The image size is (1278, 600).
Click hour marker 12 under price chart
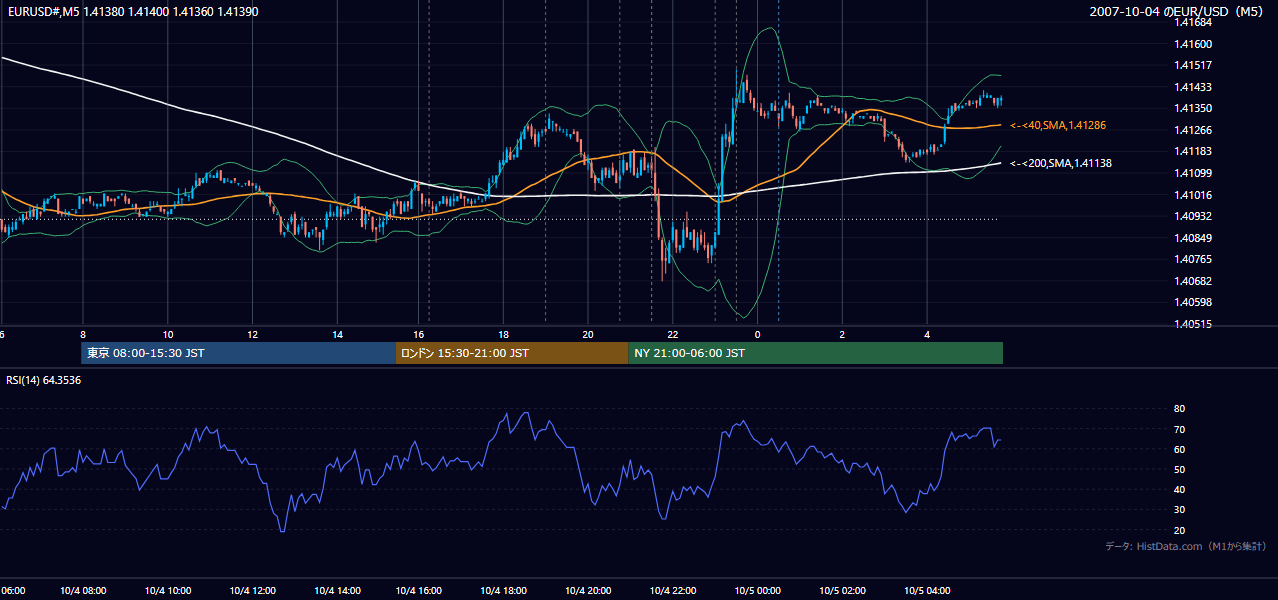point(252,334)
